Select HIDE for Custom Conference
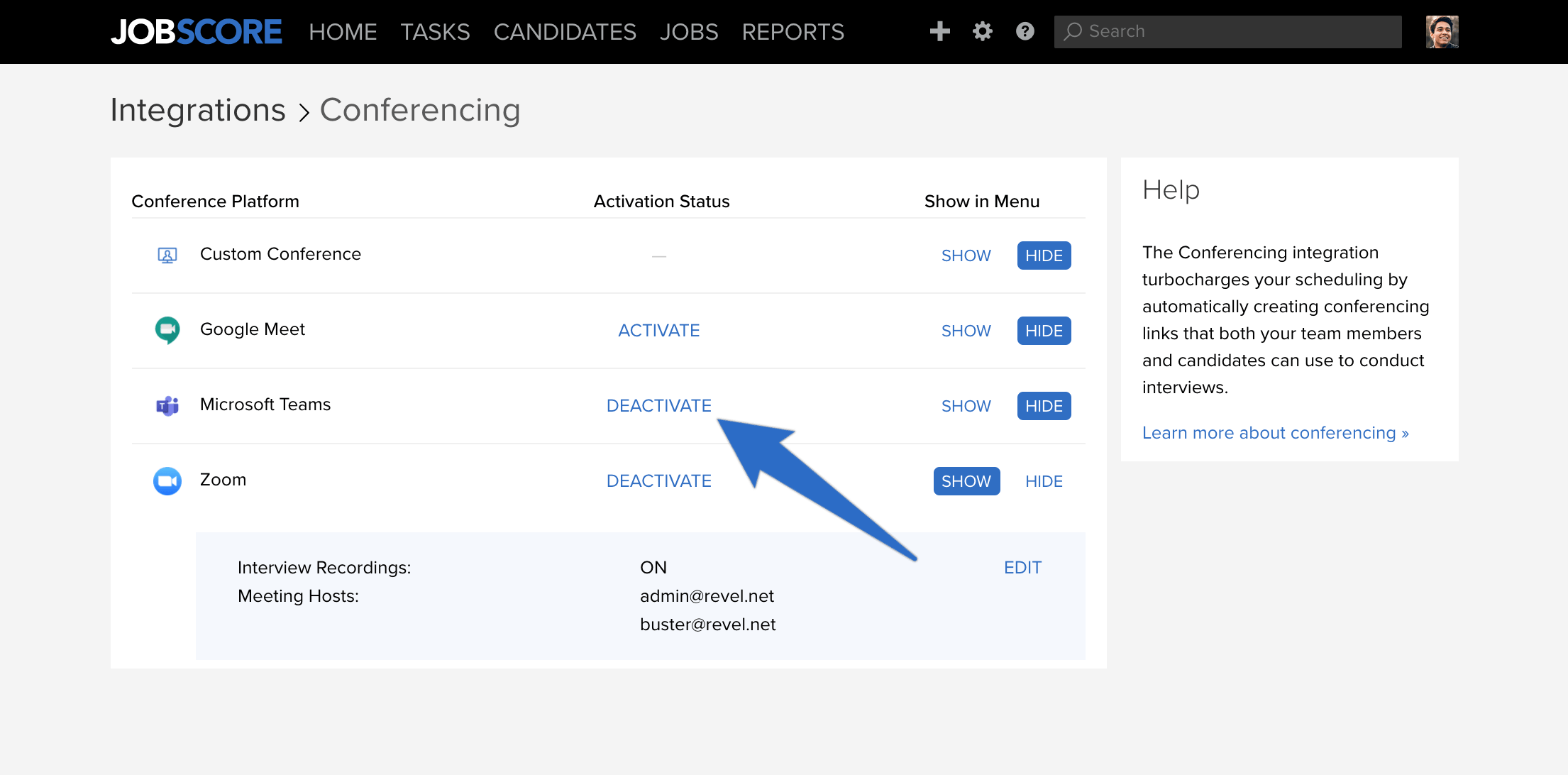The width and height of the screenshot is (1568, 775). point(1044,255)
